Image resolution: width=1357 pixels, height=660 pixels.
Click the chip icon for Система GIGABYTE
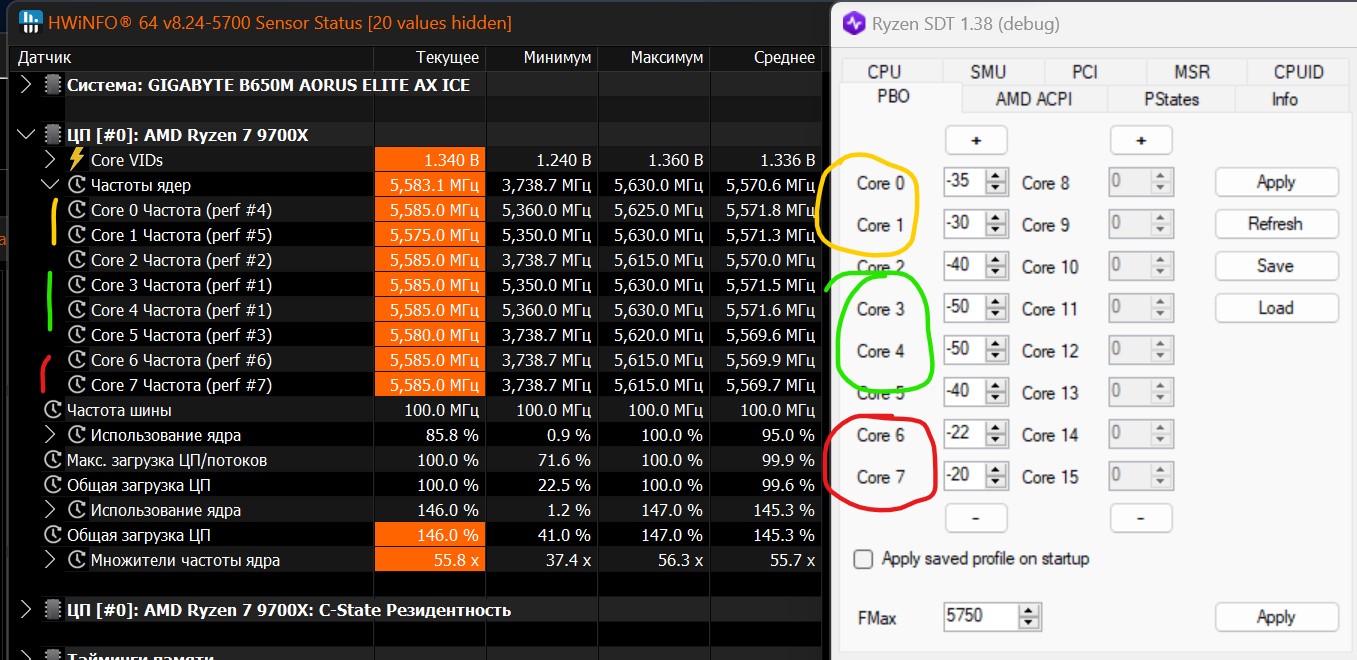click(x=53, y=85)
